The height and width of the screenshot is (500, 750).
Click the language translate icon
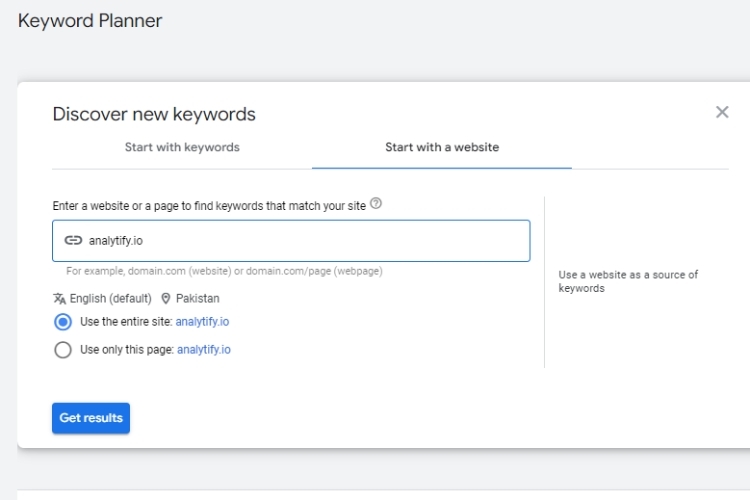point(59,299)
